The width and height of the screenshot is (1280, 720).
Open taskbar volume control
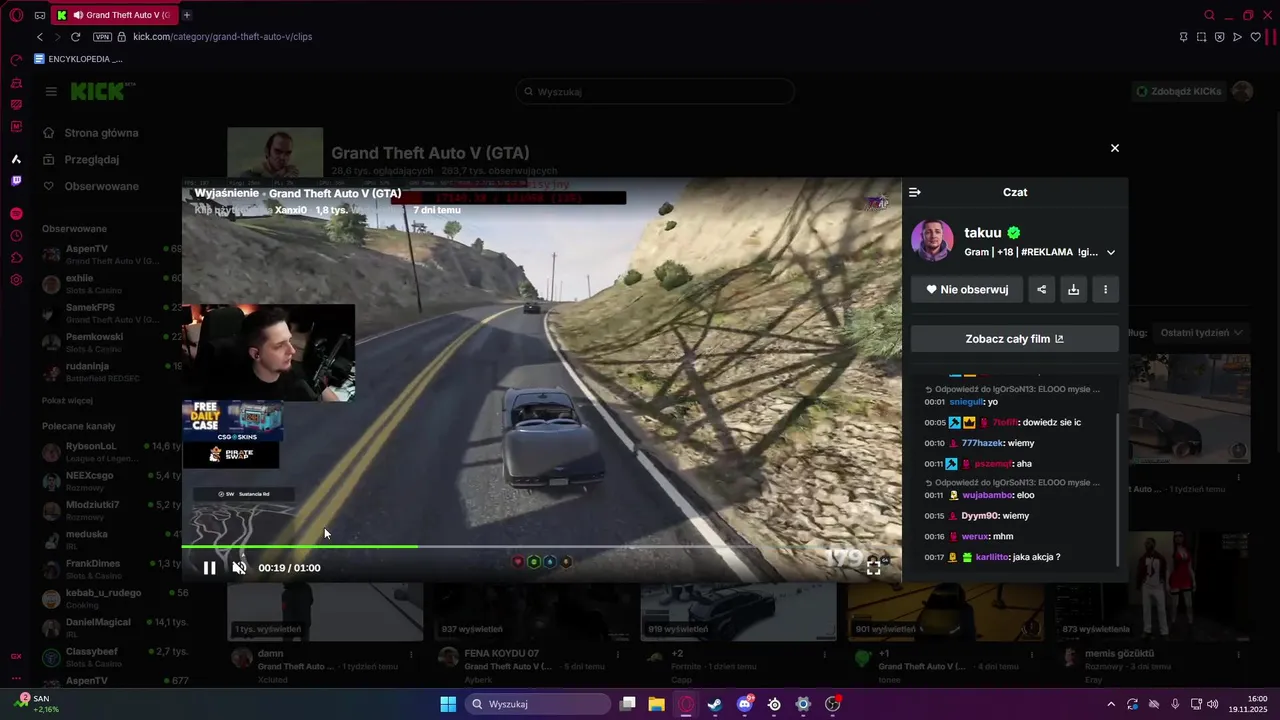point(1212,704)
